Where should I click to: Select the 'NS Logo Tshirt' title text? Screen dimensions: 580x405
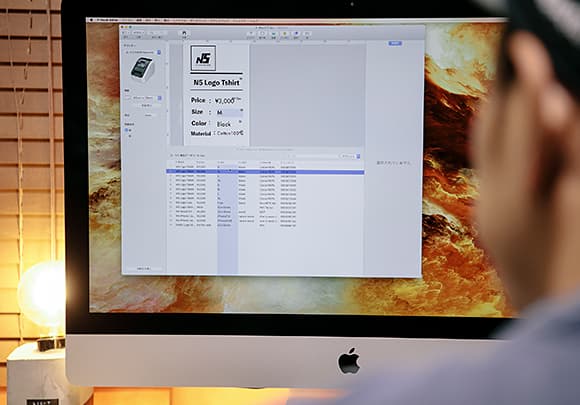click(x=216, y=82)
